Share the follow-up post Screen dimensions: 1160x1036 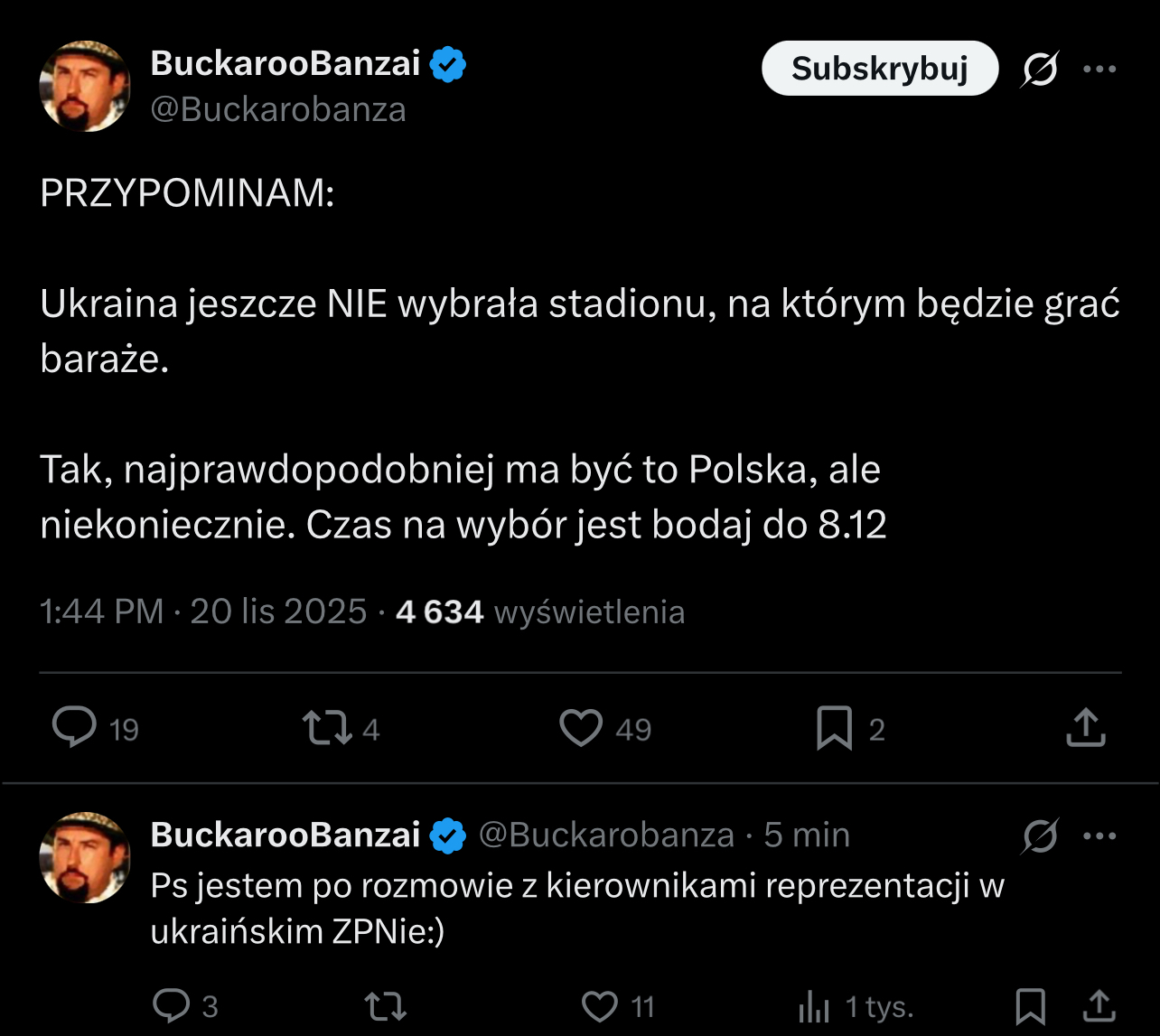tap(1099, 1006)
